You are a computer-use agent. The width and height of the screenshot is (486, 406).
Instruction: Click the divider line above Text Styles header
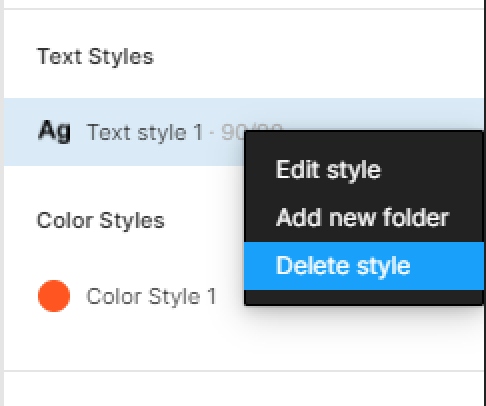click(x=244, y=9)
